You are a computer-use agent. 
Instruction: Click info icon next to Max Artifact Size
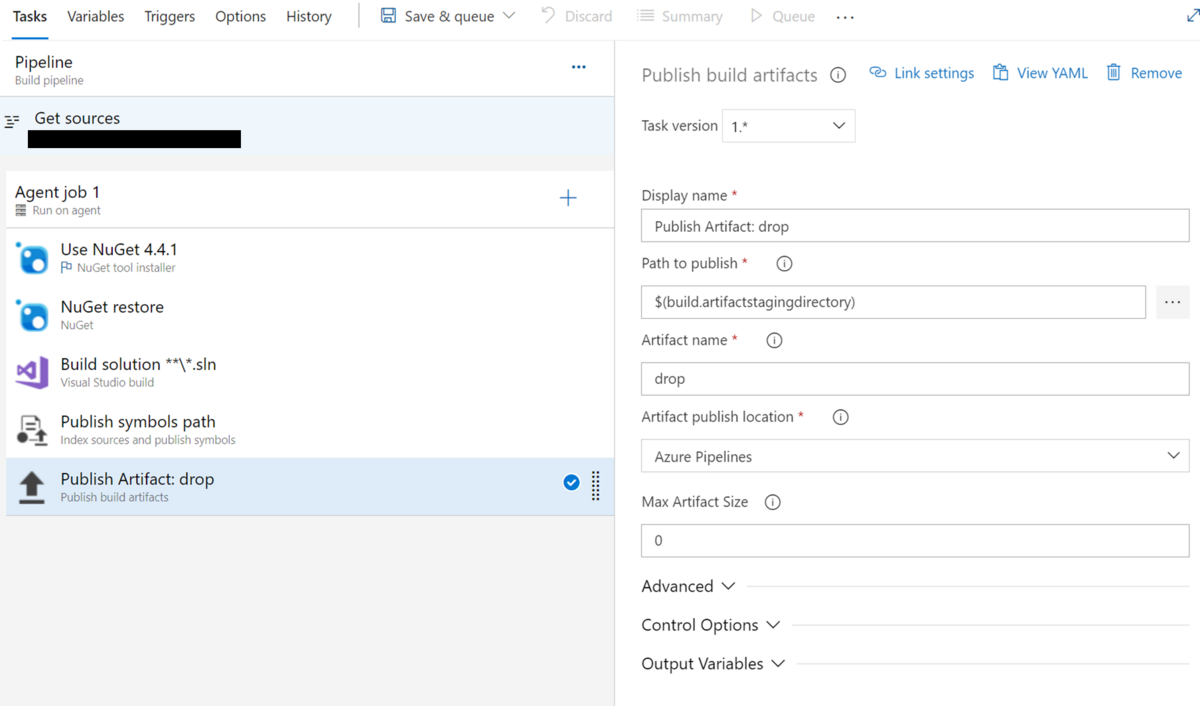tap(772, 502)
